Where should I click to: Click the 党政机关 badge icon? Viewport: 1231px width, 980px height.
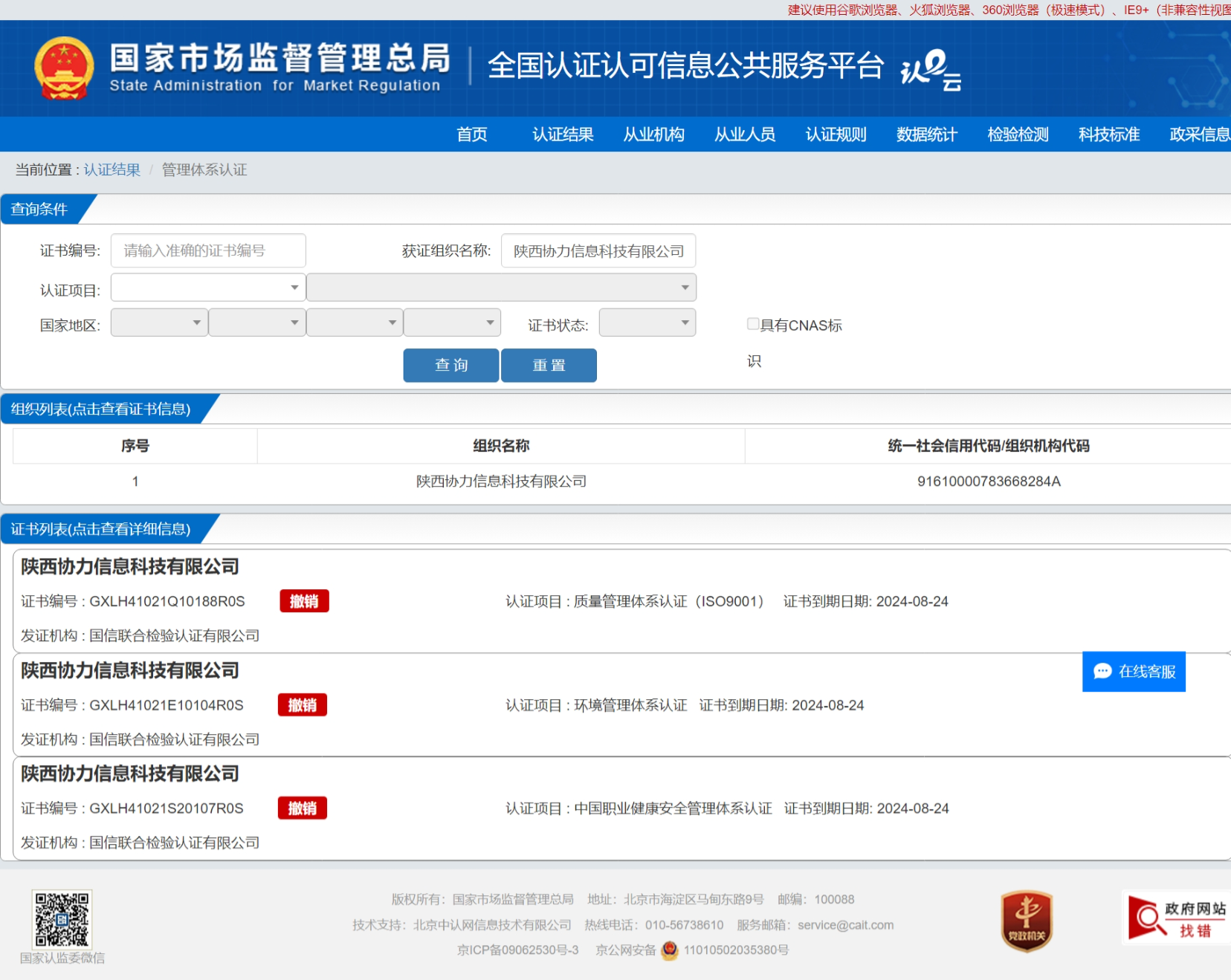point(1026,921)
